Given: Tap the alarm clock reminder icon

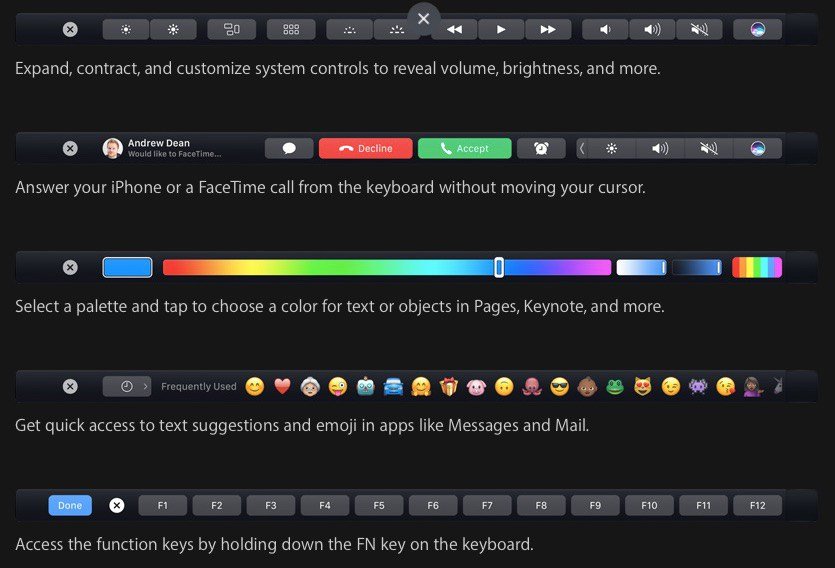Looking at the screenshot, I should [x=541, y=148].
